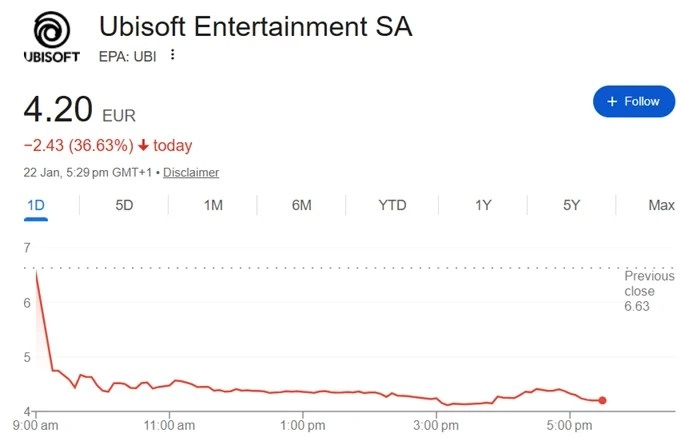Click the red chart endpoint dot

[602, 400]
